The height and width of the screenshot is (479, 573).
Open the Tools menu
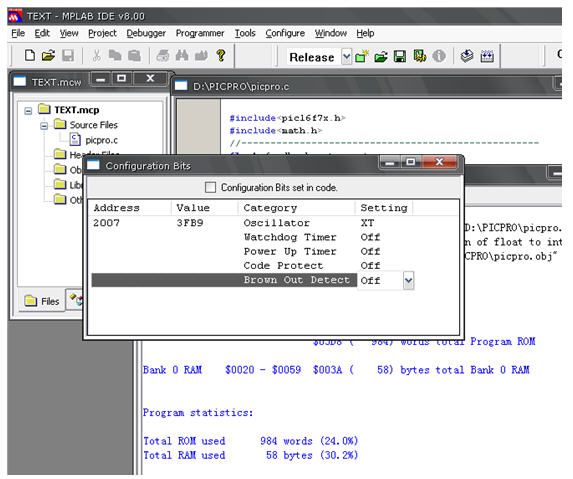coord(245,33)
